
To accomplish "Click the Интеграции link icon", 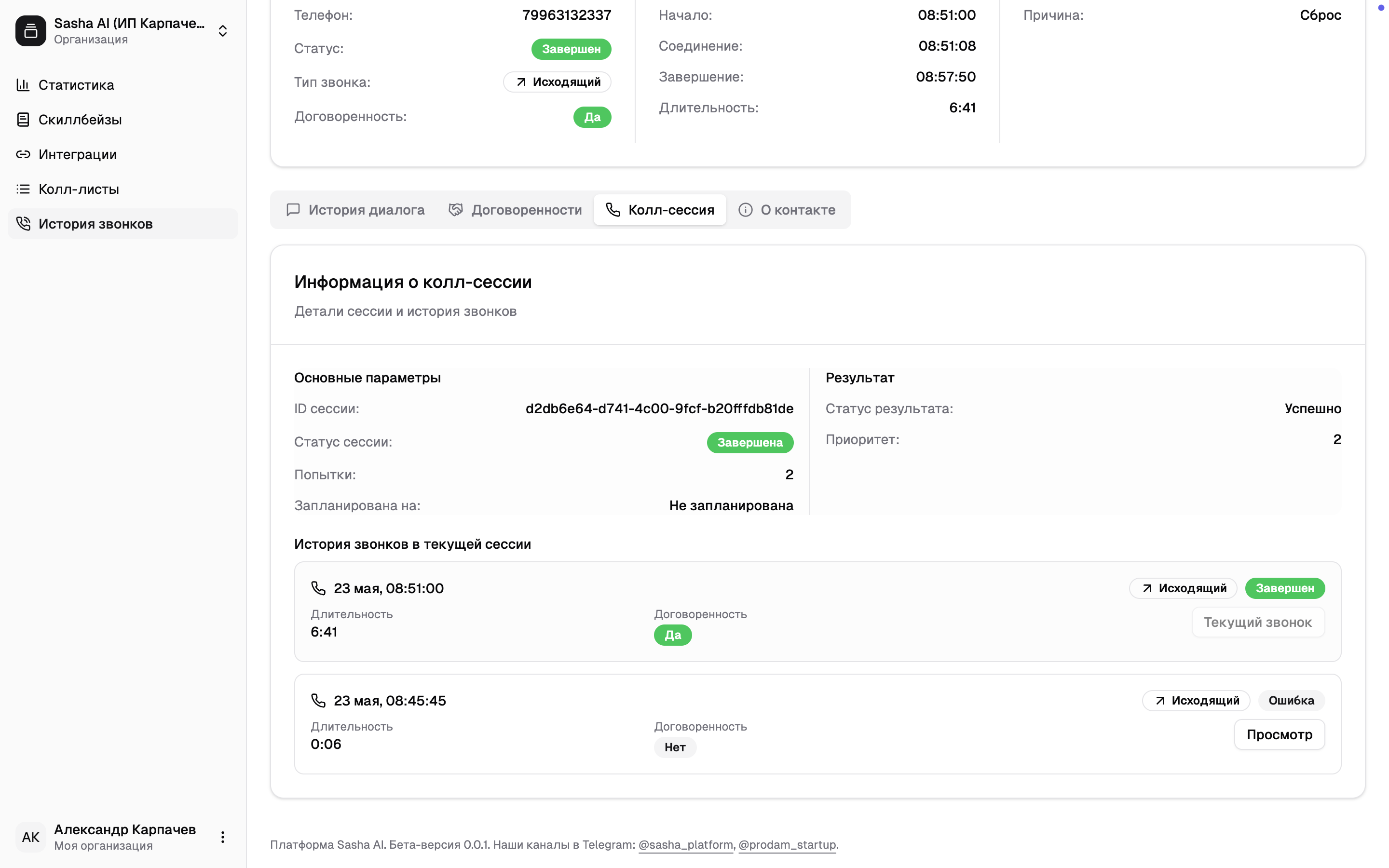I will click(23, 154).
